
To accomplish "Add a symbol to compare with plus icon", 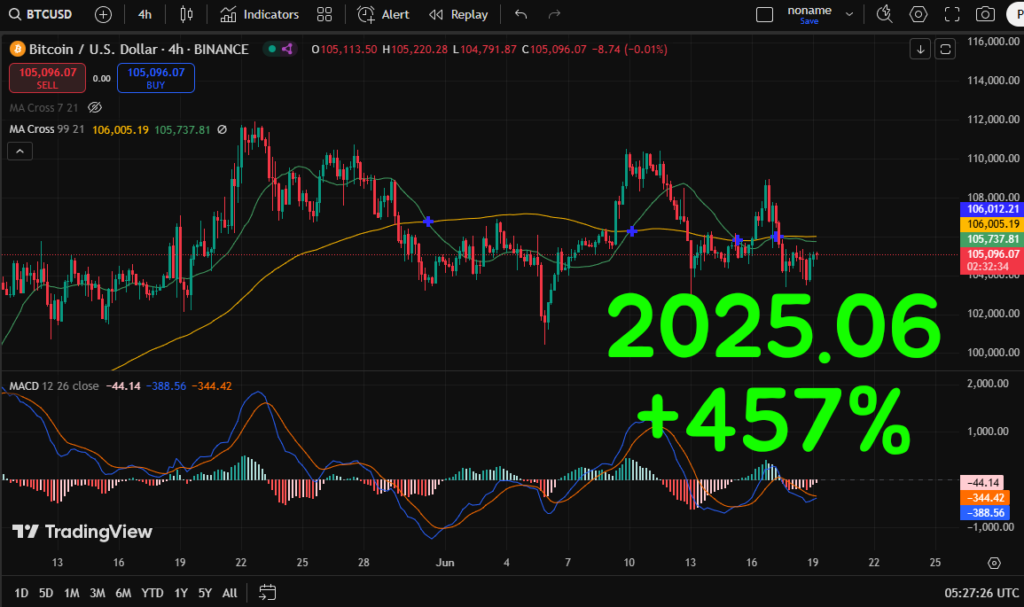I will 103,14.
